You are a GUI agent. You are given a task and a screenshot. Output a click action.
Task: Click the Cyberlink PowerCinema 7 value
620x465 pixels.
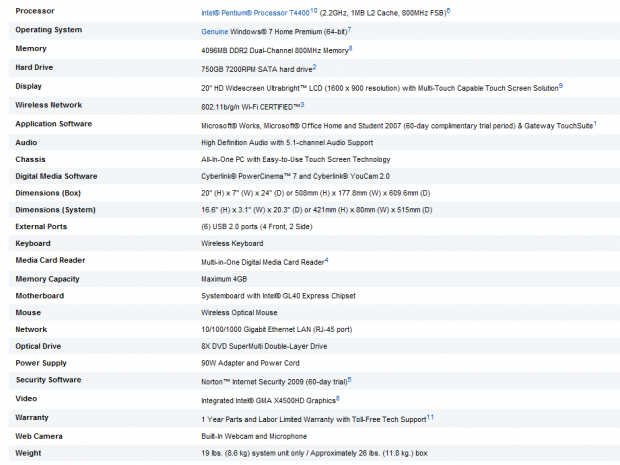click(295, 176)
